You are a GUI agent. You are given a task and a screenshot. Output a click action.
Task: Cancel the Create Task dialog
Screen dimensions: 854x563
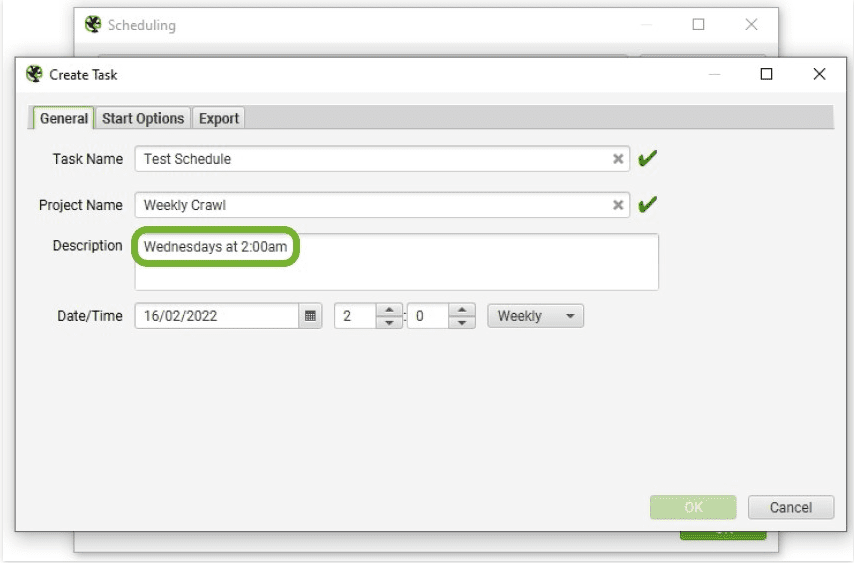coord(791,507)
